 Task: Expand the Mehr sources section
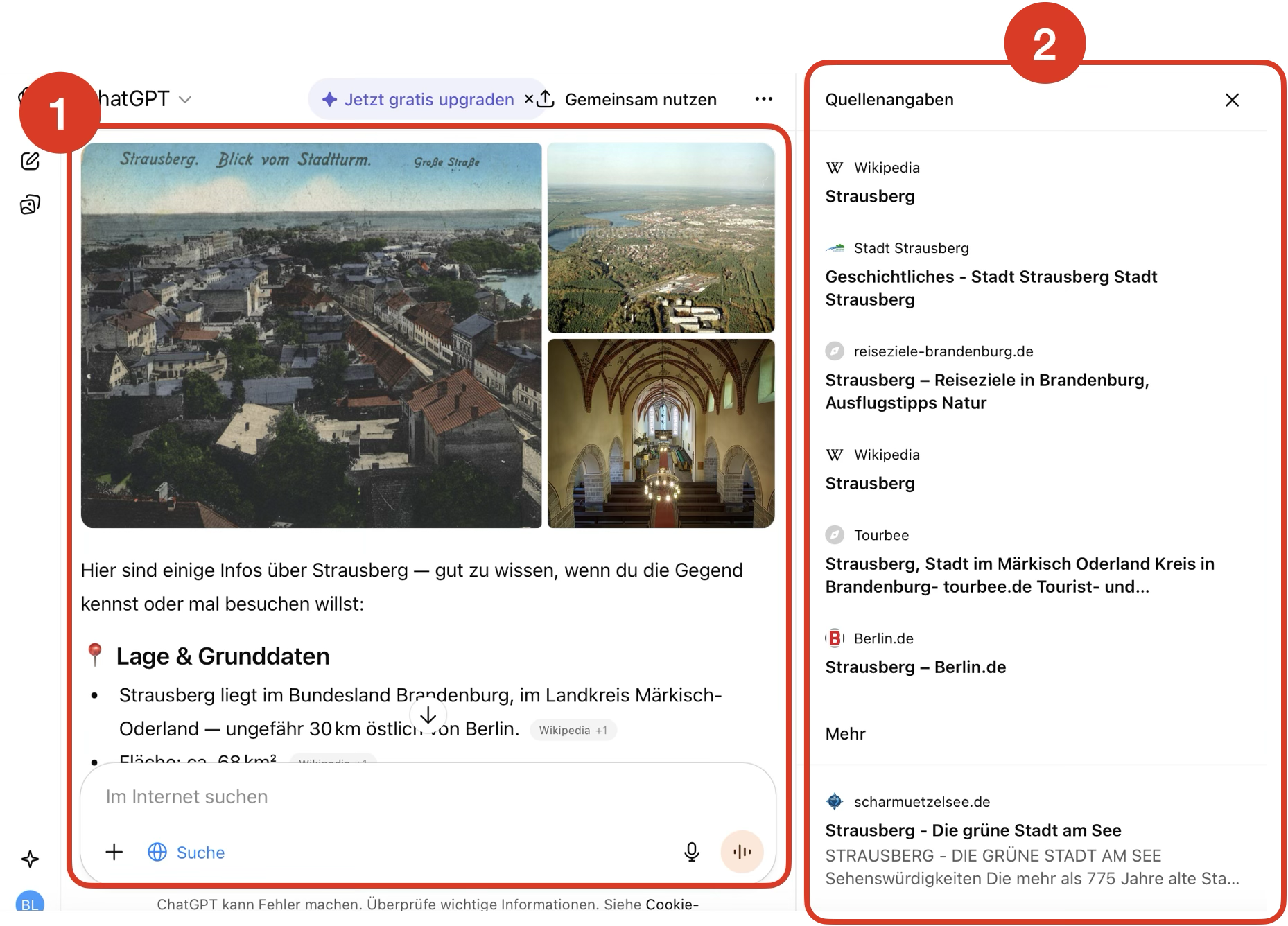(845, 733)
